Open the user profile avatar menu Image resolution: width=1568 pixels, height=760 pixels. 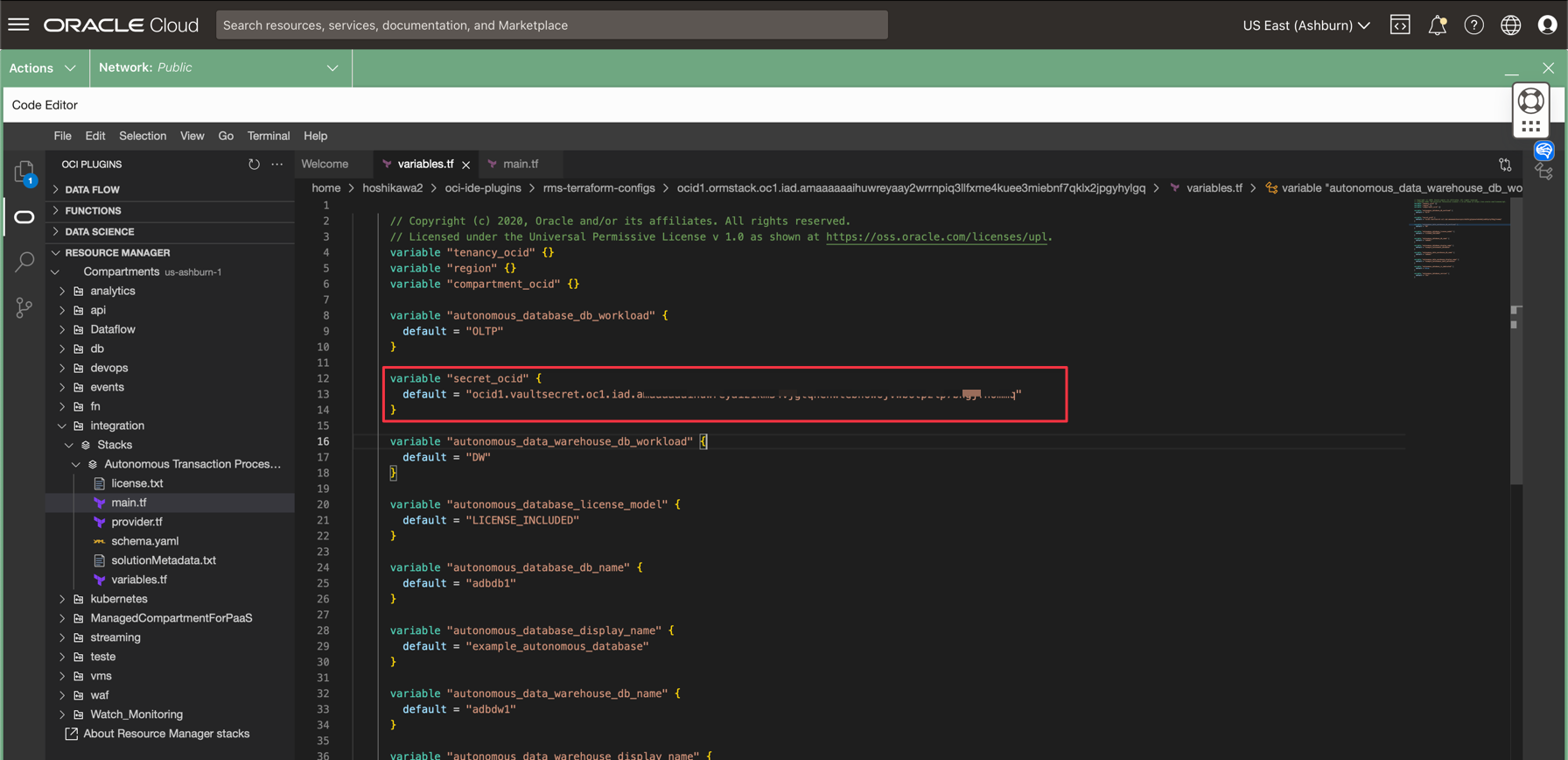pos(1547,25)
